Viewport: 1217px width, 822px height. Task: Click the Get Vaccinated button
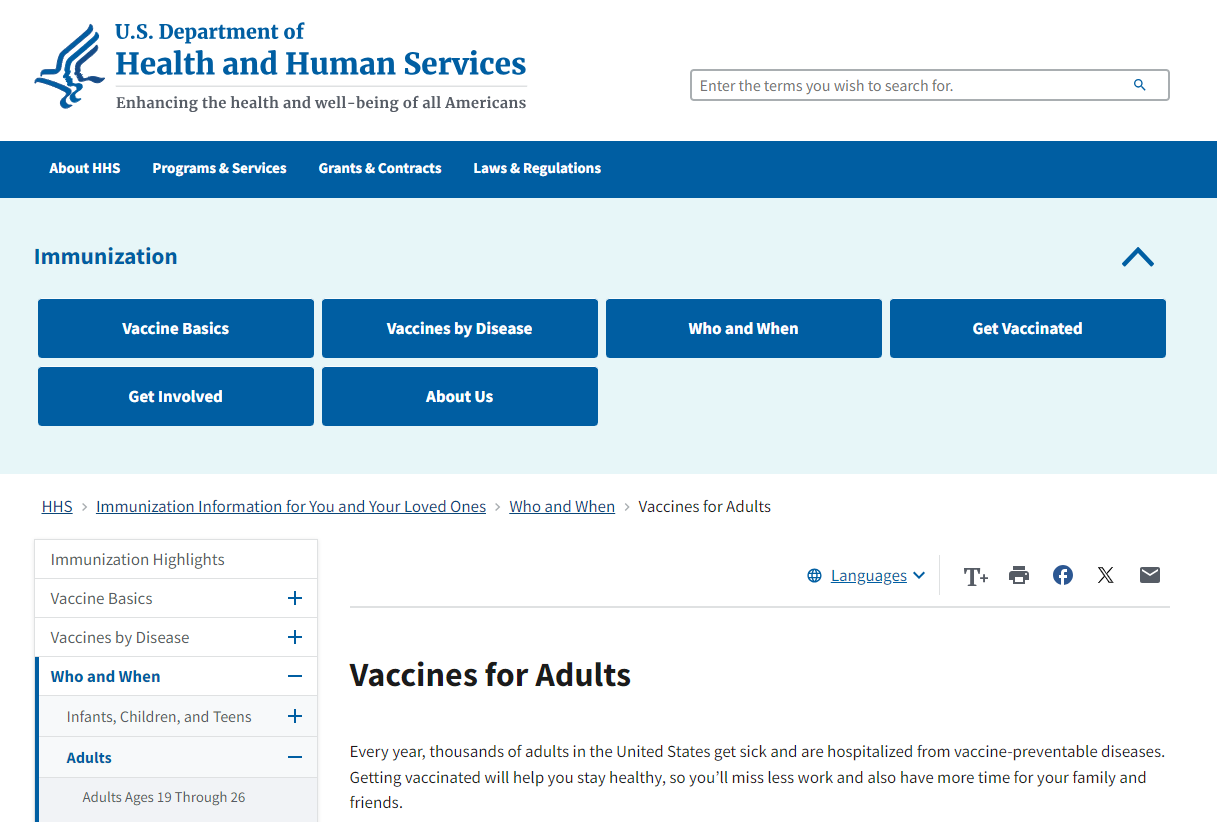coord(1027,328)
